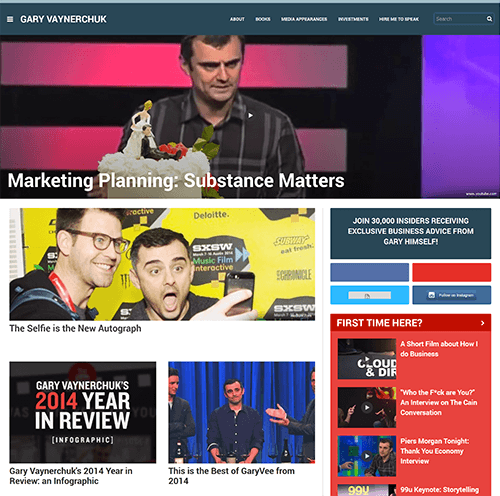Screen dimensions: 500x496
Task: Click the Follow on Instagram button
Action: pyautogui.click(x=452, y=295)
